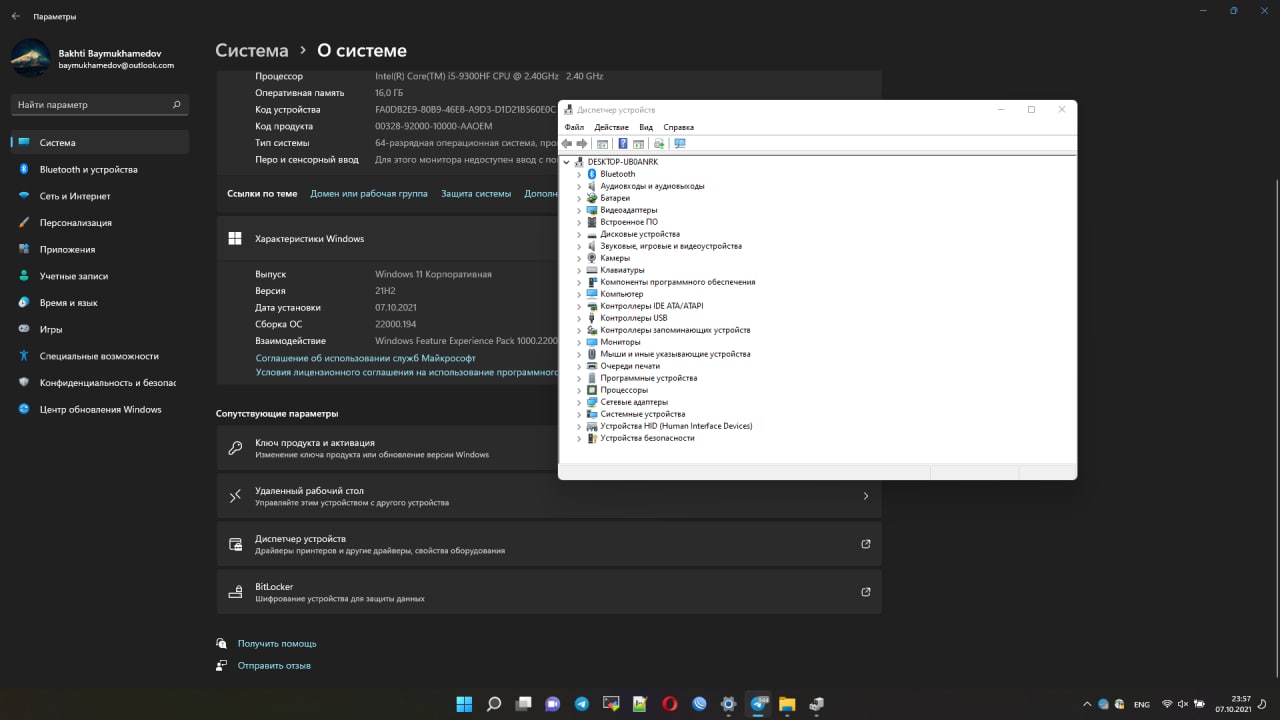Screen dimensions: 1280x720
Task: Open the blue question-mark Help icon
Action: (623, 144)
